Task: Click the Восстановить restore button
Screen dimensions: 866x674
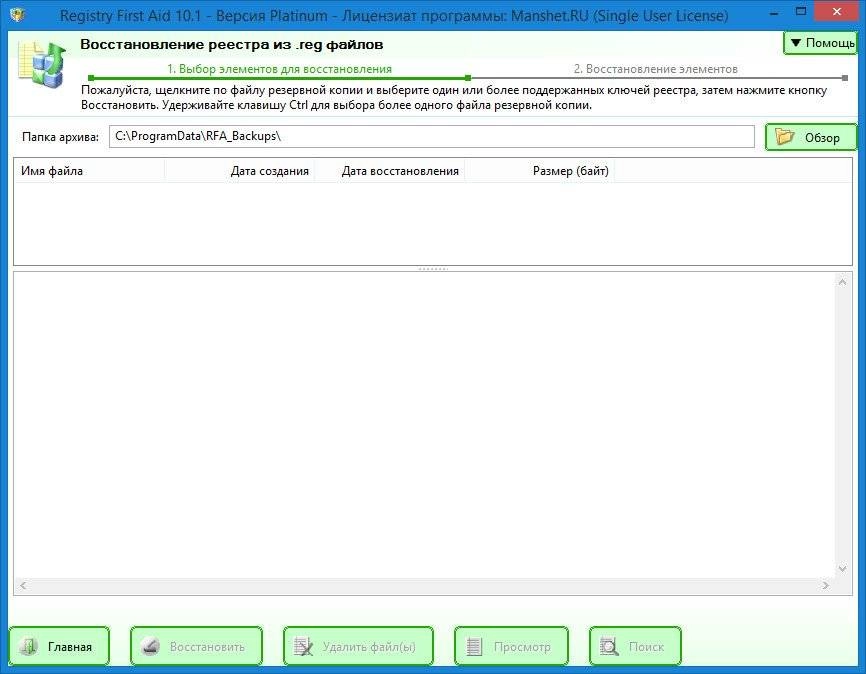Action: (196, 646)
